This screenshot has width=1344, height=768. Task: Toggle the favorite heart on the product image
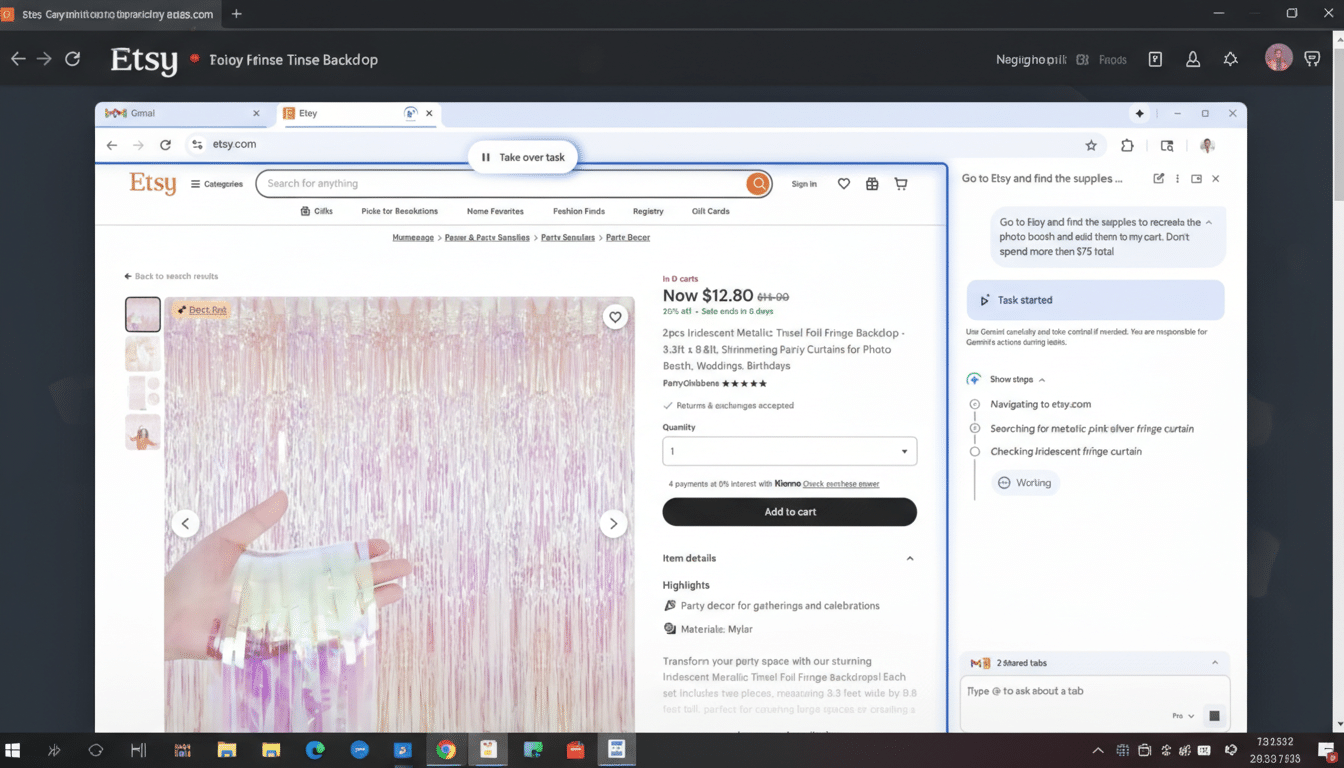[x=615, y=316]
